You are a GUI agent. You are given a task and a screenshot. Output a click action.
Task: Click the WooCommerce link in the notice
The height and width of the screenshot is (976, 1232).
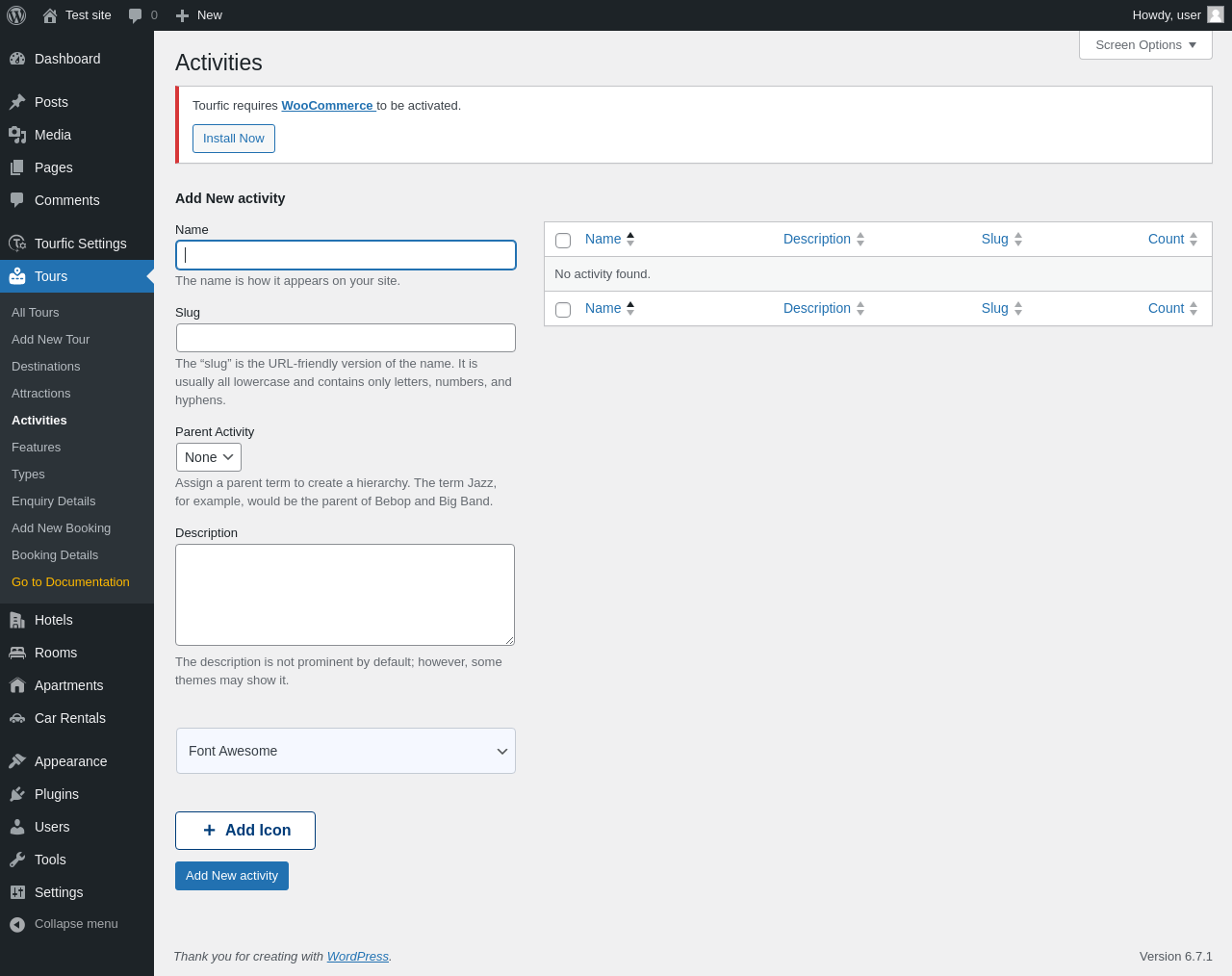tap(327, 106)
